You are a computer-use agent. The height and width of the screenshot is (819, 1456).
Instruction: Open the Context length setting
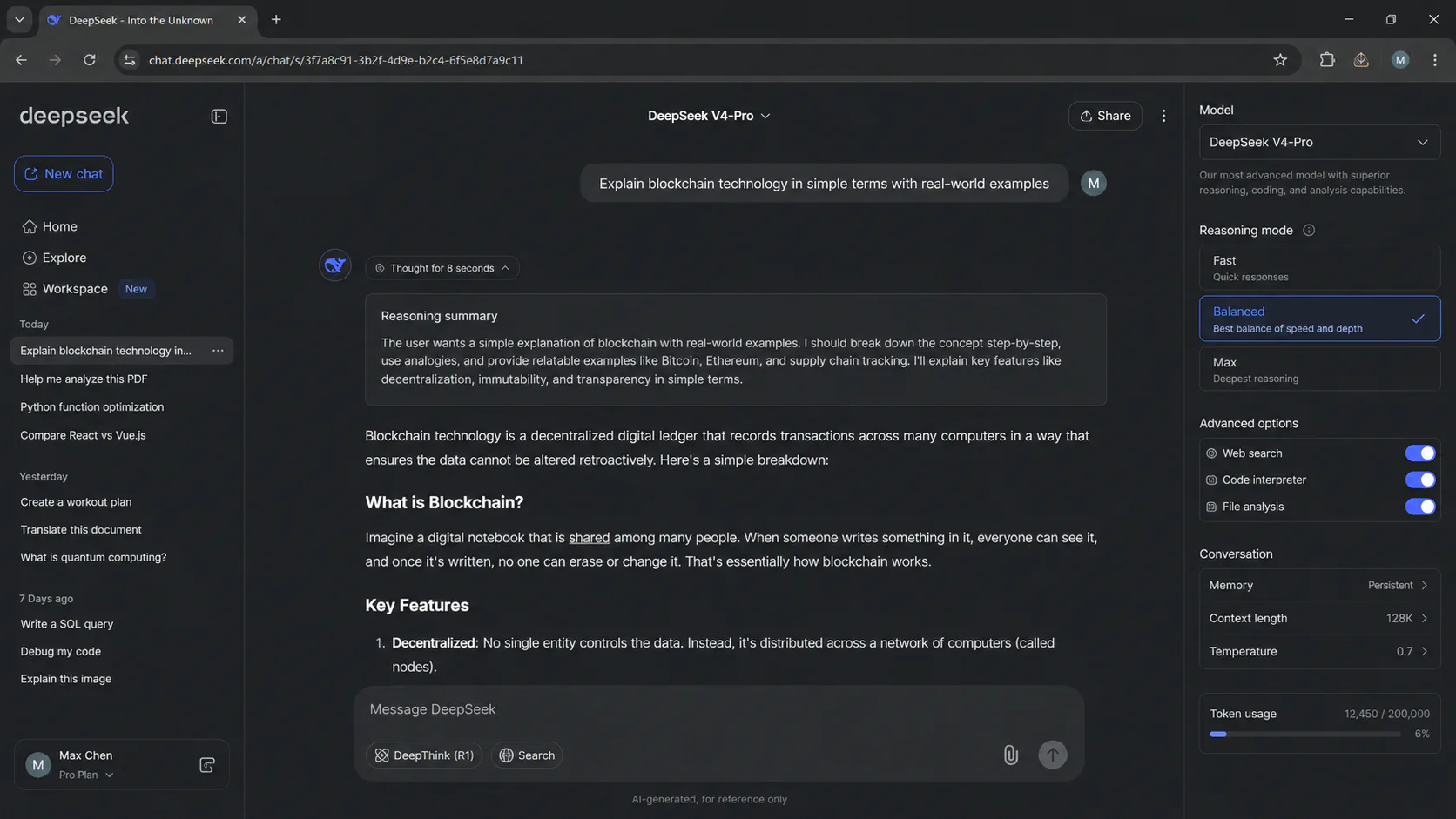(1319, 619)
